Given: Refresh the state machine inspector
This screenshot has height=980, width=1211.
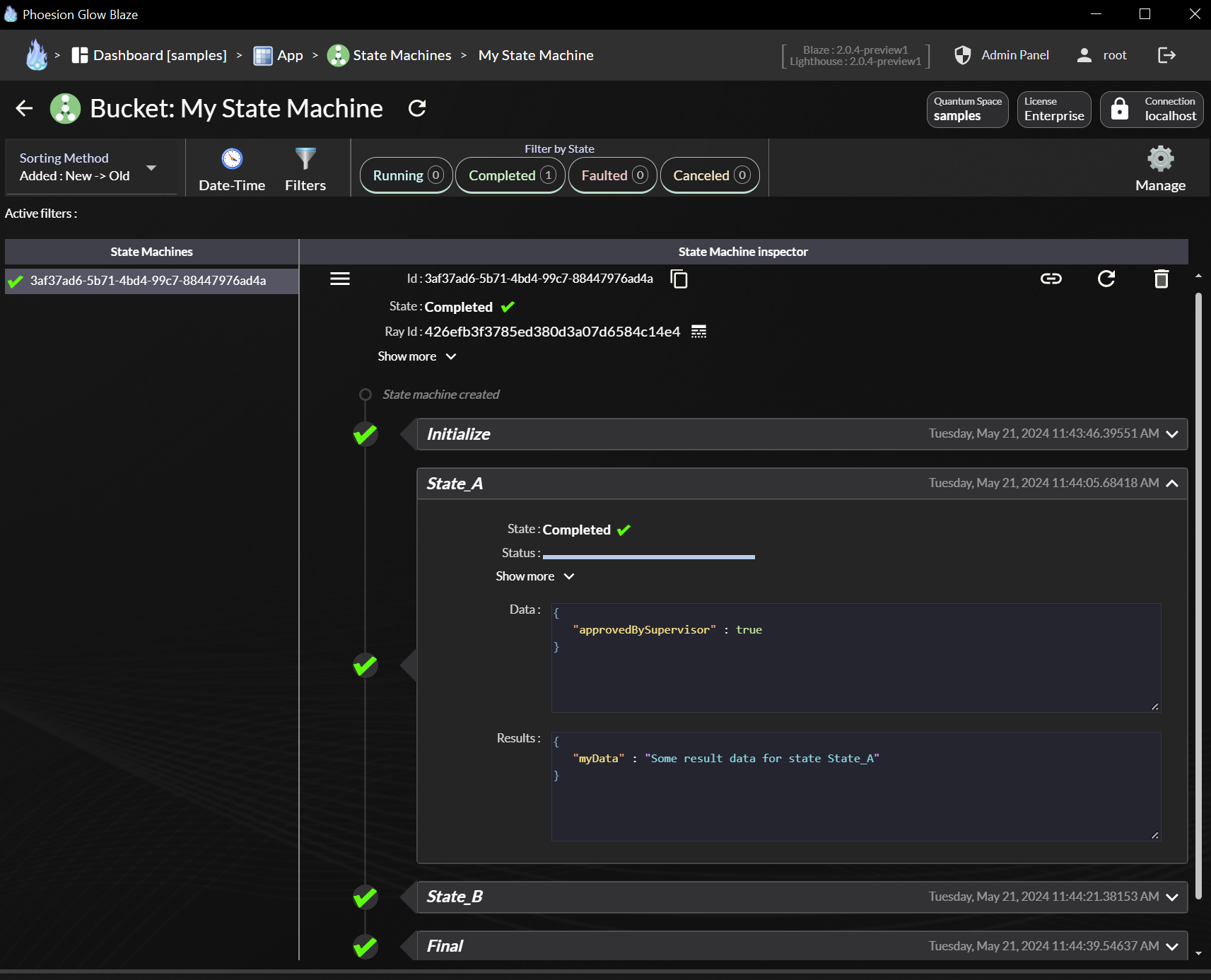Looking at the screenshot, I should pyautogui.click(x=1106, y=279).
